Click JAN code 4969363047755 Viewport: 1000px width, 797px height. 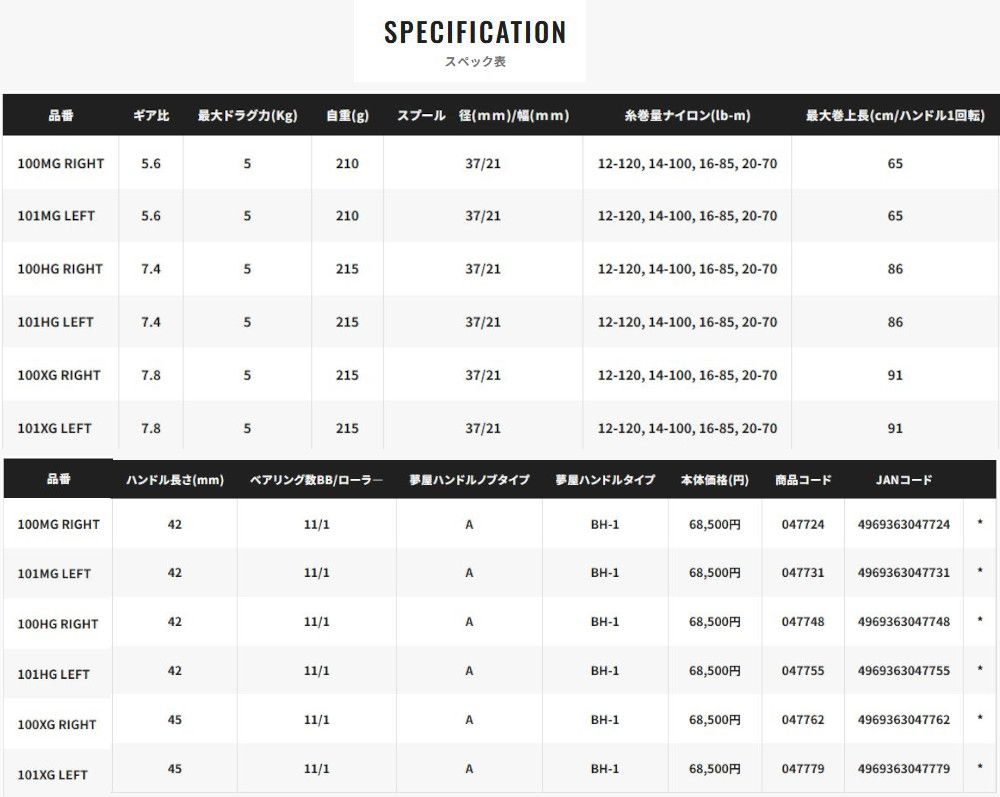pos(903,671)
